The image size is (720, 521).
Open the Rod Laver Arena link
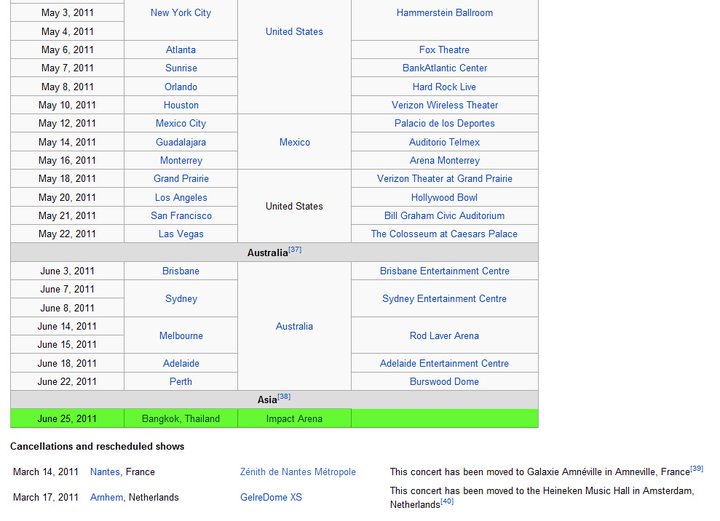coord(444,336)
